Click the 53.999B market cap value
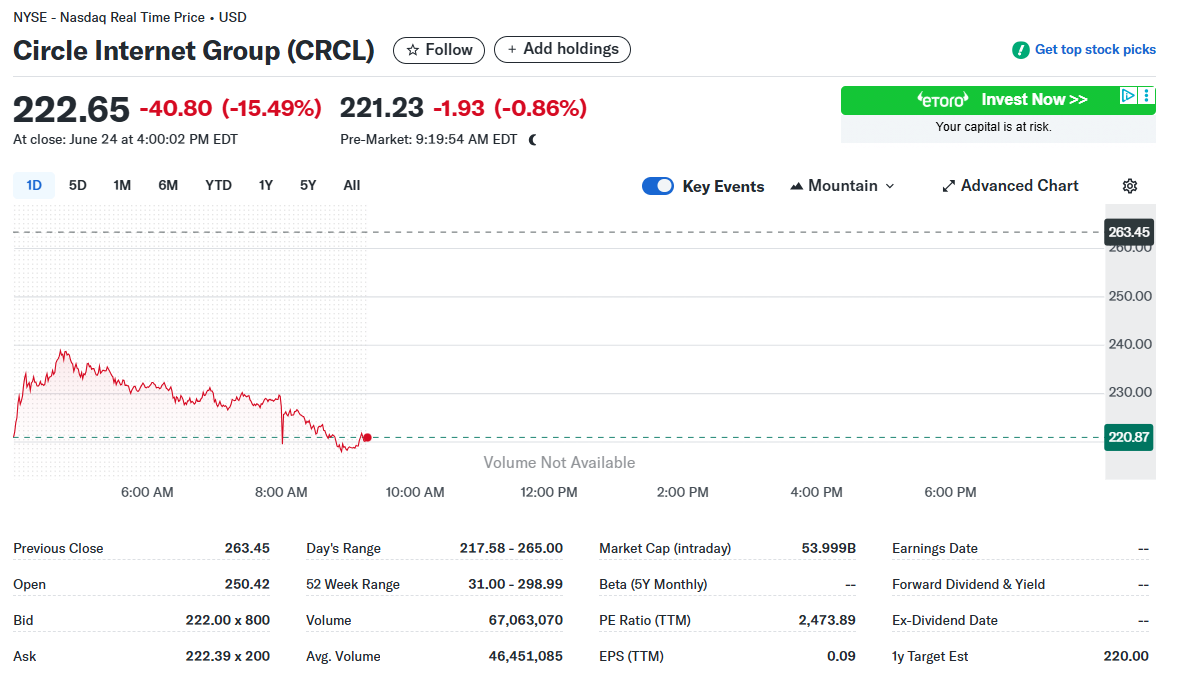The image size is (1179, 676). click(x=828, y=548)
